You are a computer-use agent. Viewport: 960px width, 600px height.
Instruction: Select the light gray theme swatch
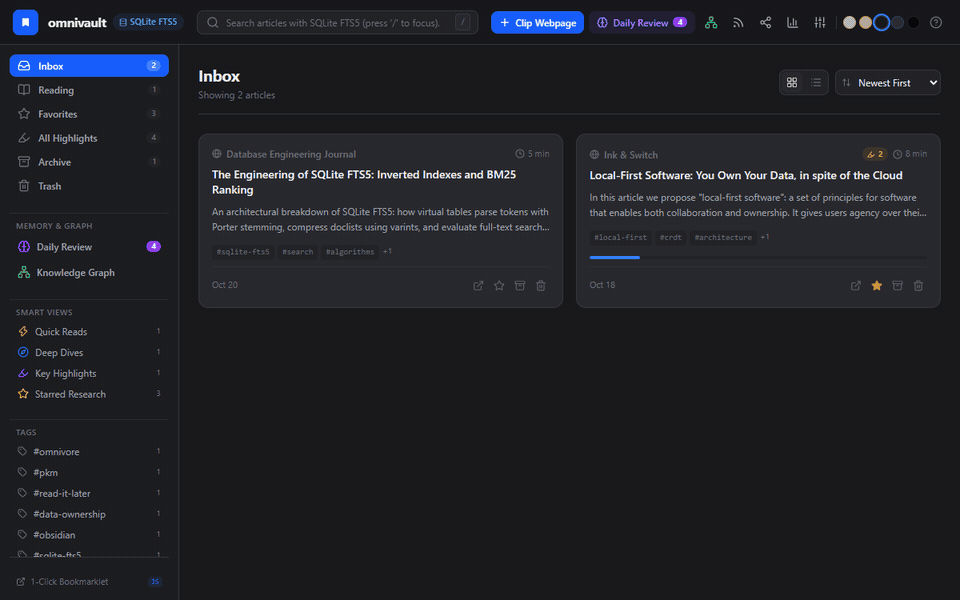pos(849,23)
